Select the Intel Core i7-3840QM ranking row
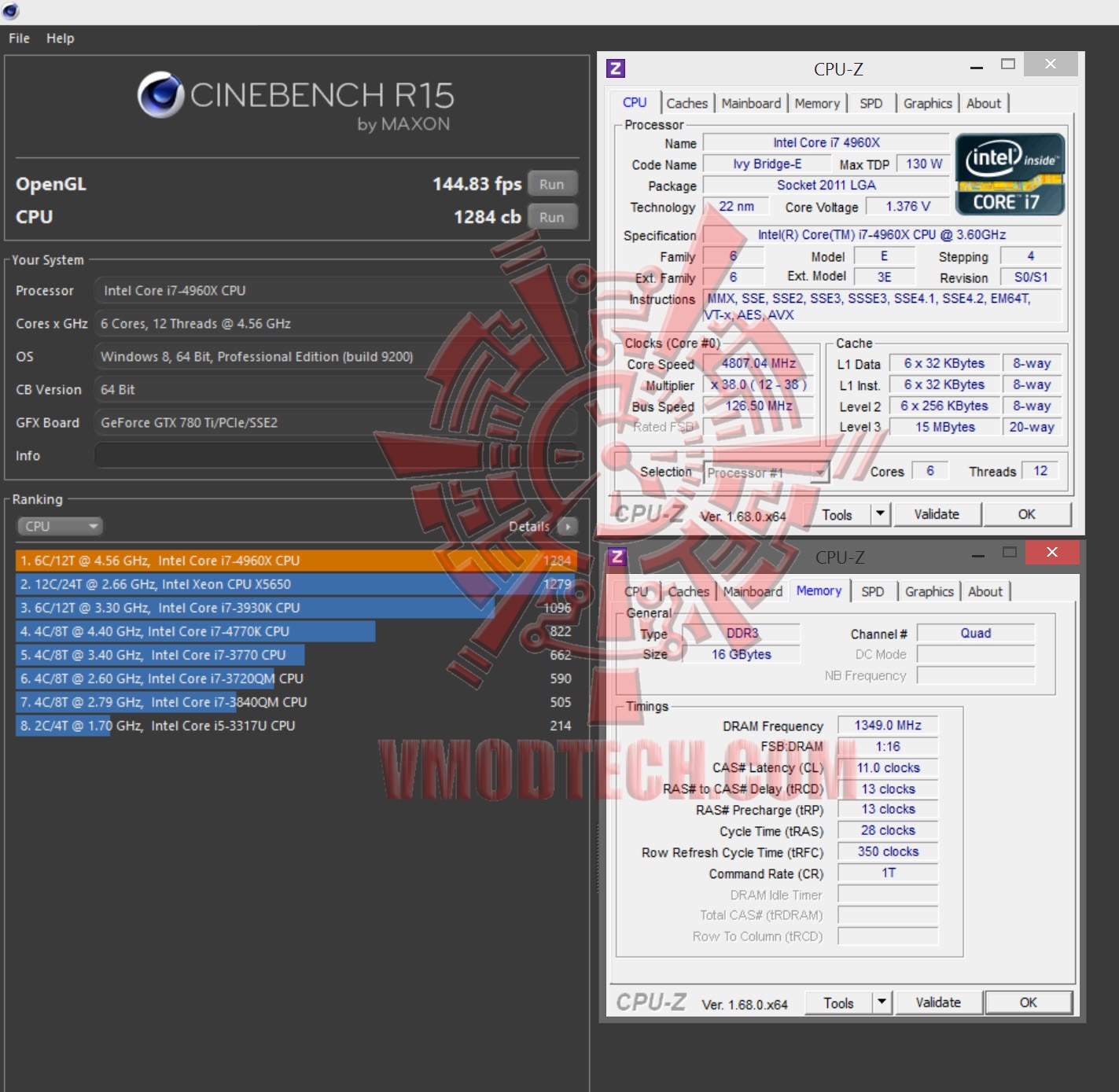This screenshot has height=1092, width=1119. coord(296,702)
